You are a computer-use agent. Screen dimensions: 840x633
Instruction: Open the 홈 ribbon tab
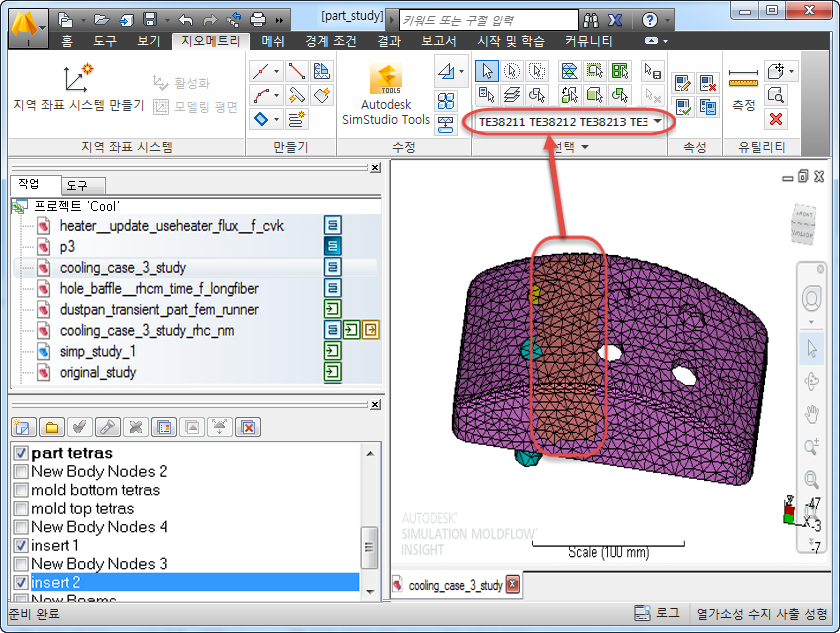(66, 41)
